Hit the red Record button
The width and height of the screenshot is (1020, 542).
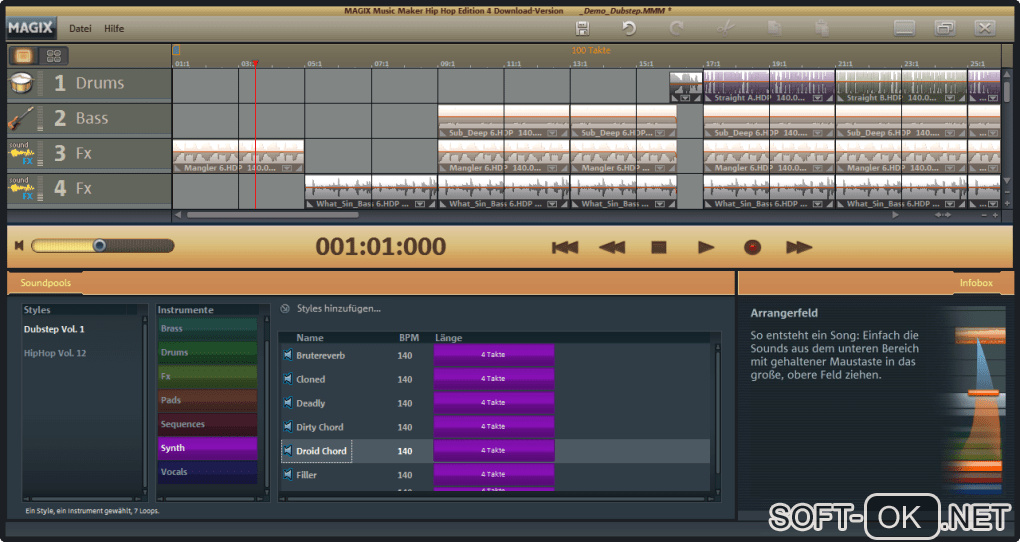[x=752, y=247]
